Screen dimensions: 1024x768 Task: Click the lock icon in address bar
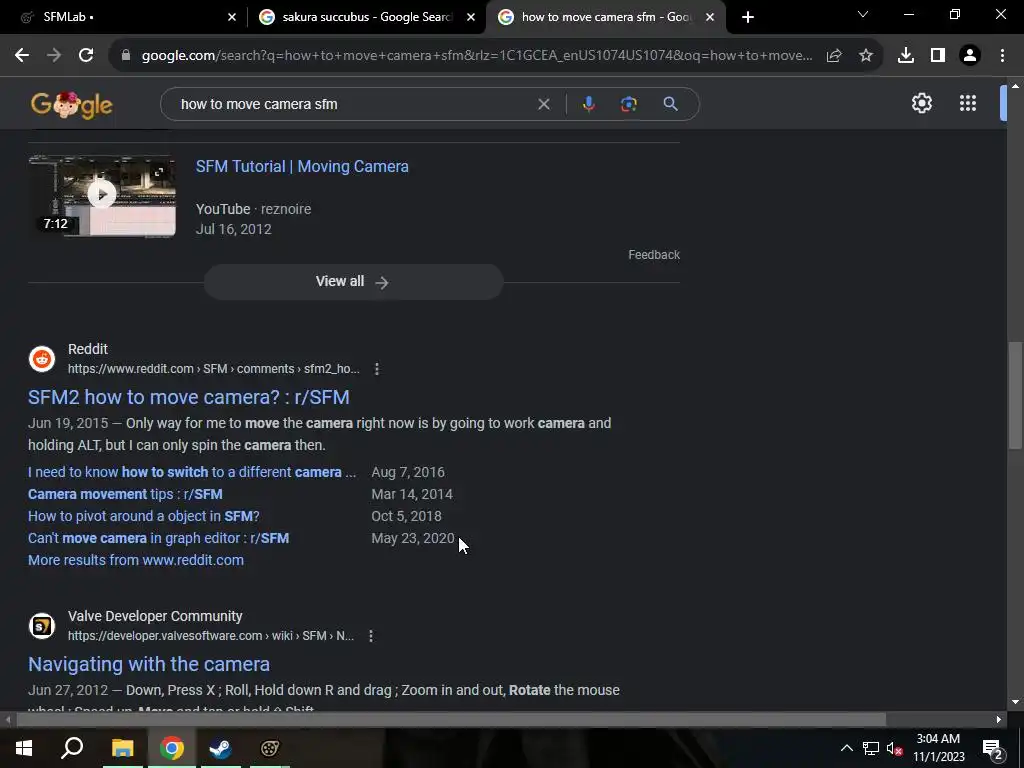point(126,56)
